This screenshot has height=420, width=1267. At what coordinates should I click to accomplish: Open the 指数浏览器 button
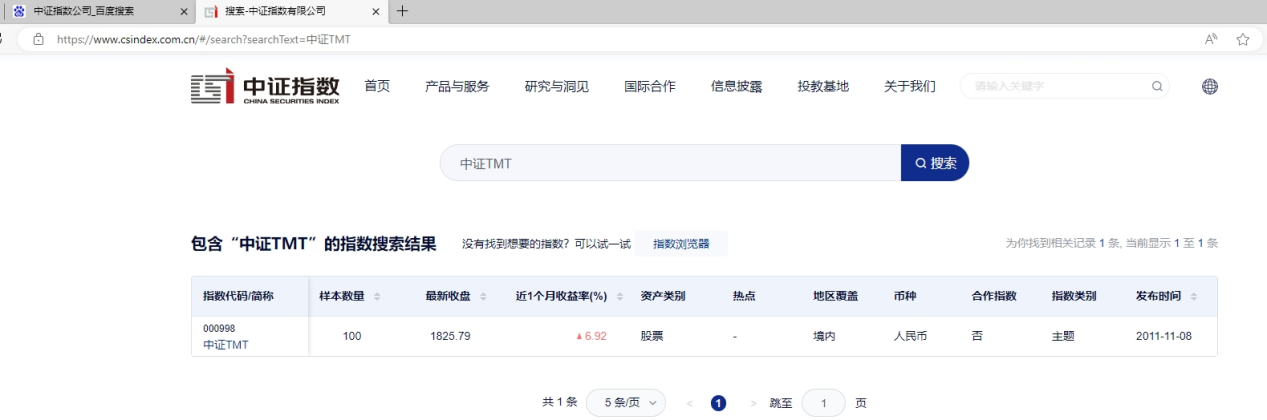click(x=681, y=244)
